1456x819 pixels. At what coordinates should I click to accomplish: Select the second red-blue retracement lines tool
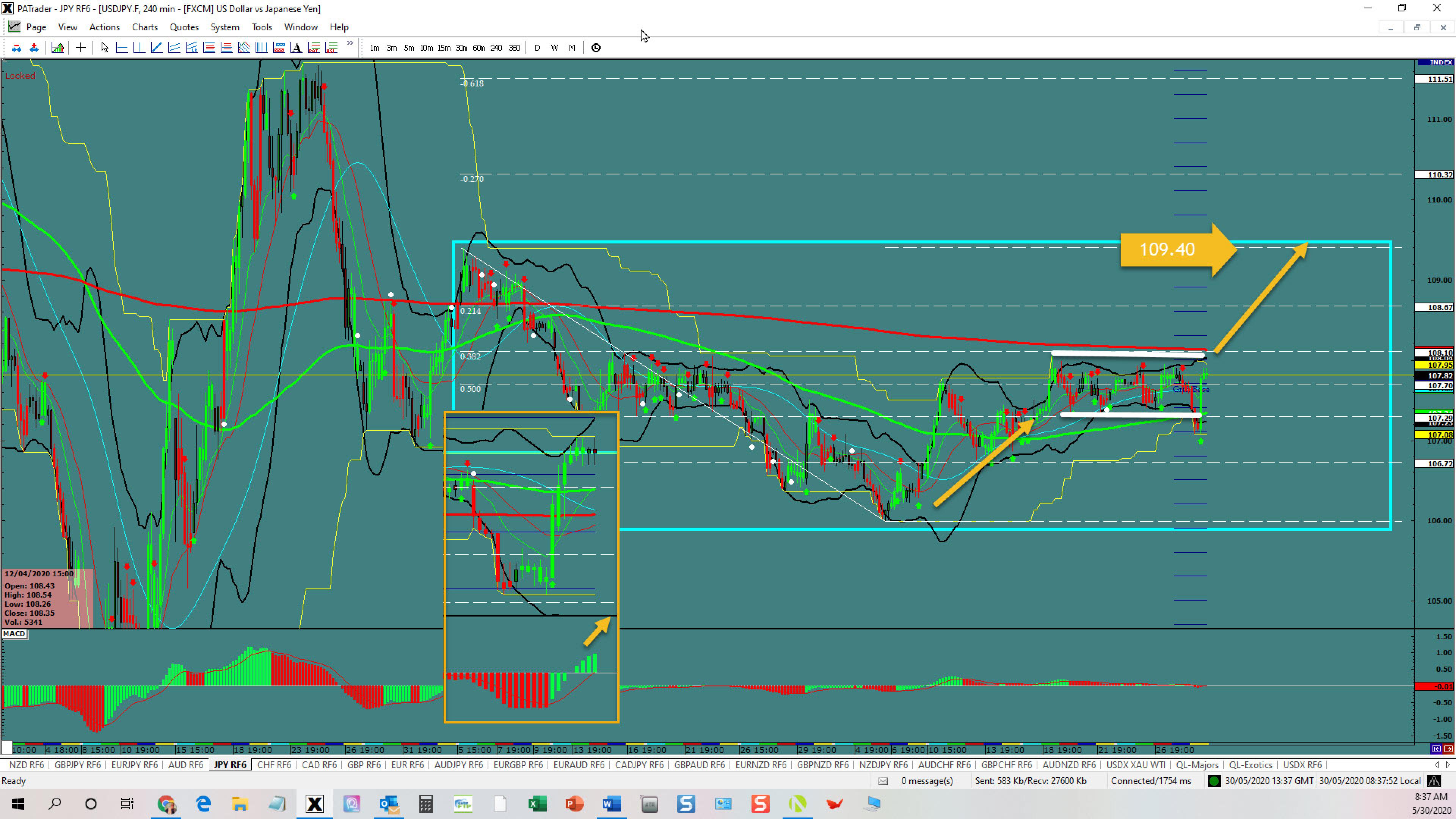tap(226, 48)
